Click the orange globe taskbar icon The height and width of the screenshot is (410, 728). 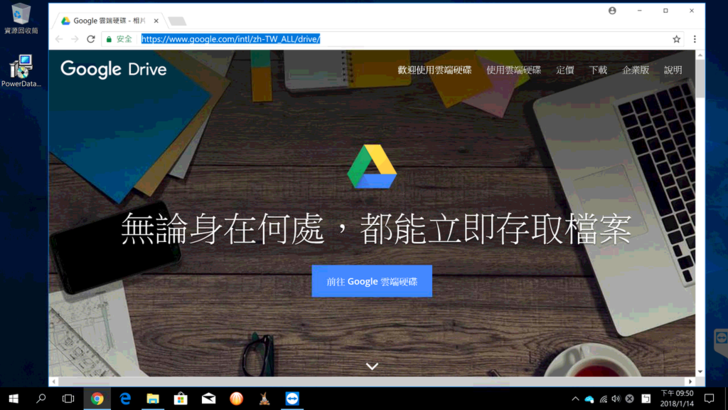[236, 399]
